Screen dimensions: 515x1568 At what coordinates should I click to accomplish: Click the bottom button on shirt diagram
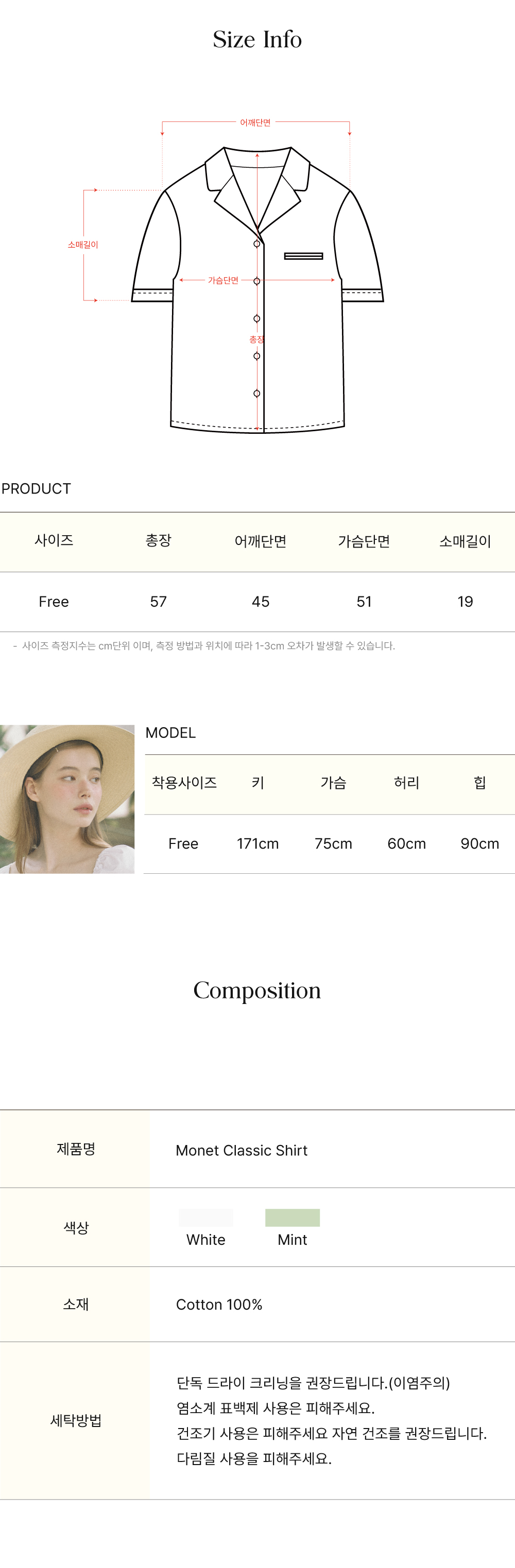pos(256,394)
